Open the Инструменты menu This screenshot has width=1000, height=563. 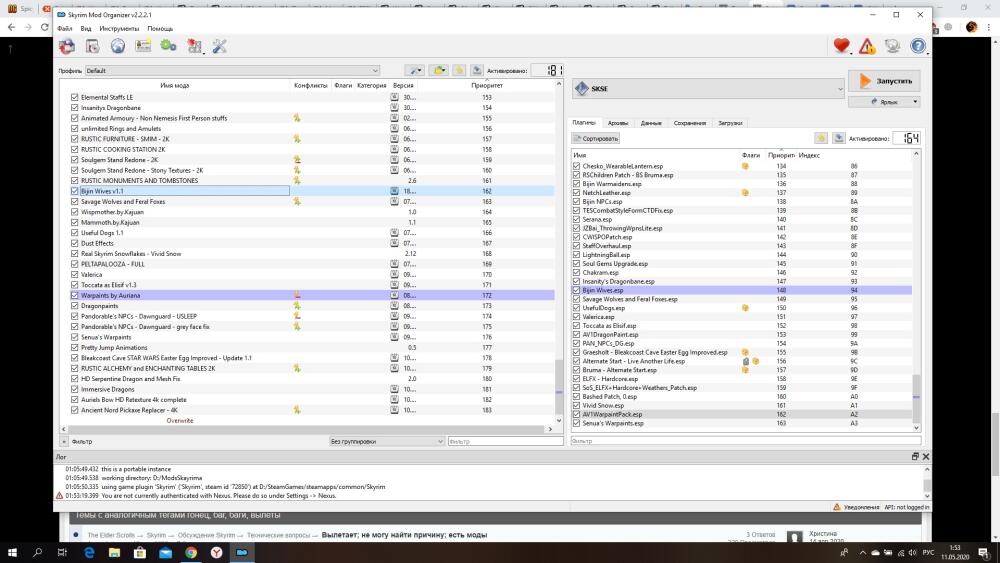119,29
